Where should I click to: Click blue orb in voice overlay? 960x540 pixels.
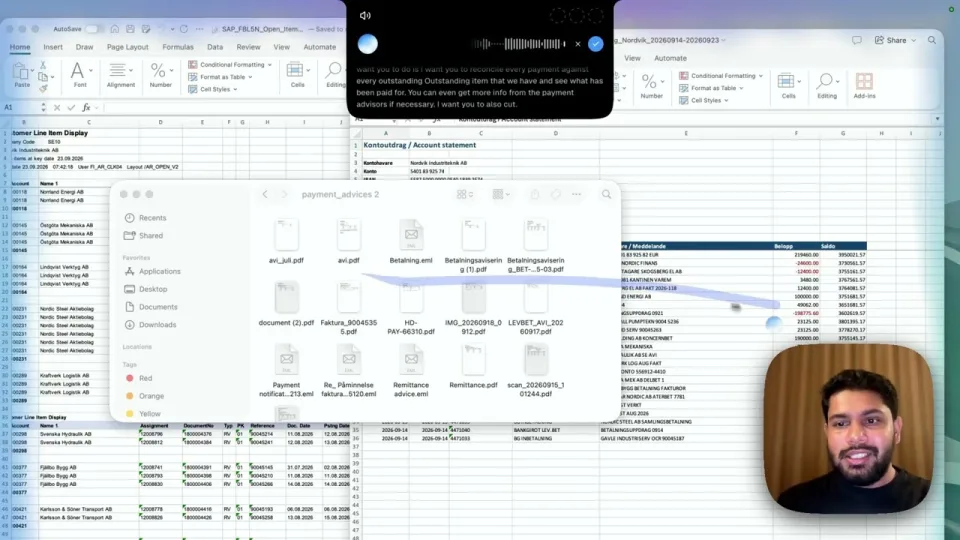click(x=367, y=44)
